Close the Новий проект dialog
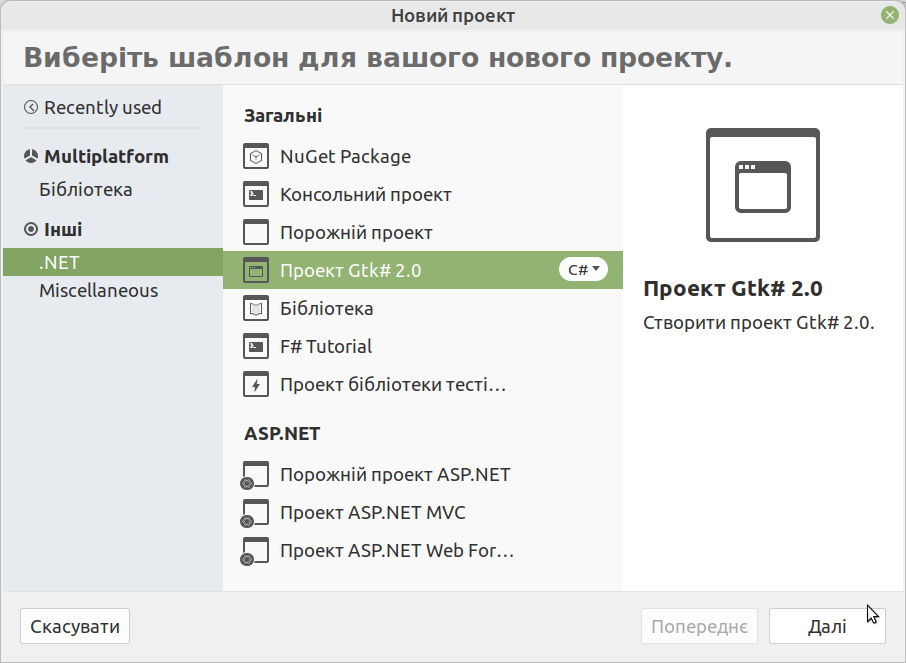 [x=890, y=16]
